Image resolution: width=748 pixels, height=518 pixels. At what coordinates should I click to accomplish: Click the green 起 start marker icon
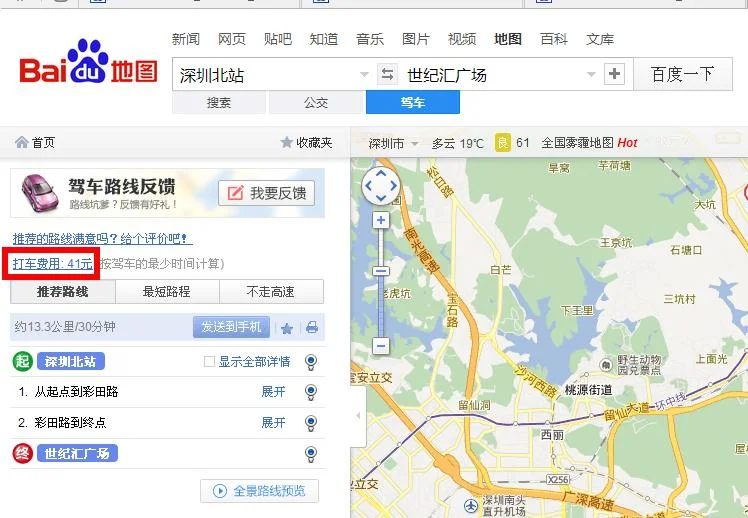[22, 362]
